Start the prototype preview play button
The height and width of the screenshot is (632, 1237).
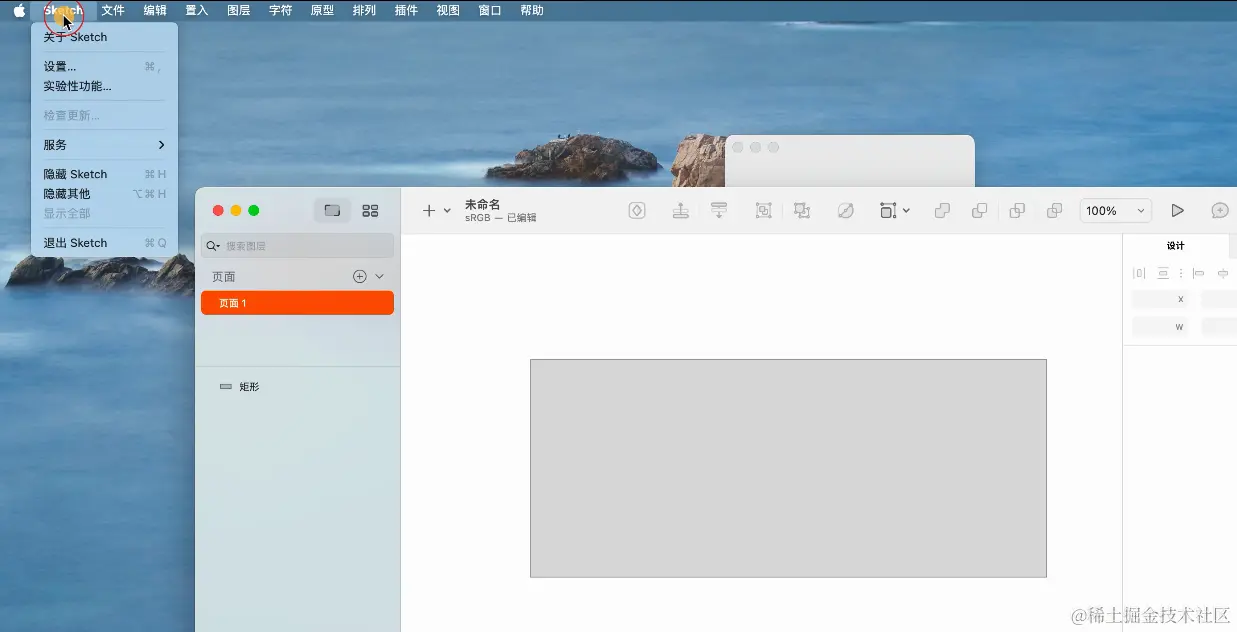pos(1177,210)
